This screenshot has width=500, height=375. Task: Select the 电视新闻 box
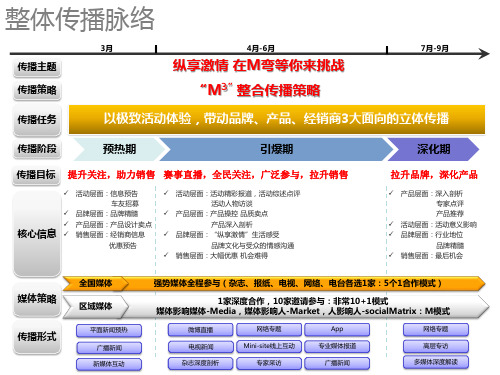coord(200,347)
